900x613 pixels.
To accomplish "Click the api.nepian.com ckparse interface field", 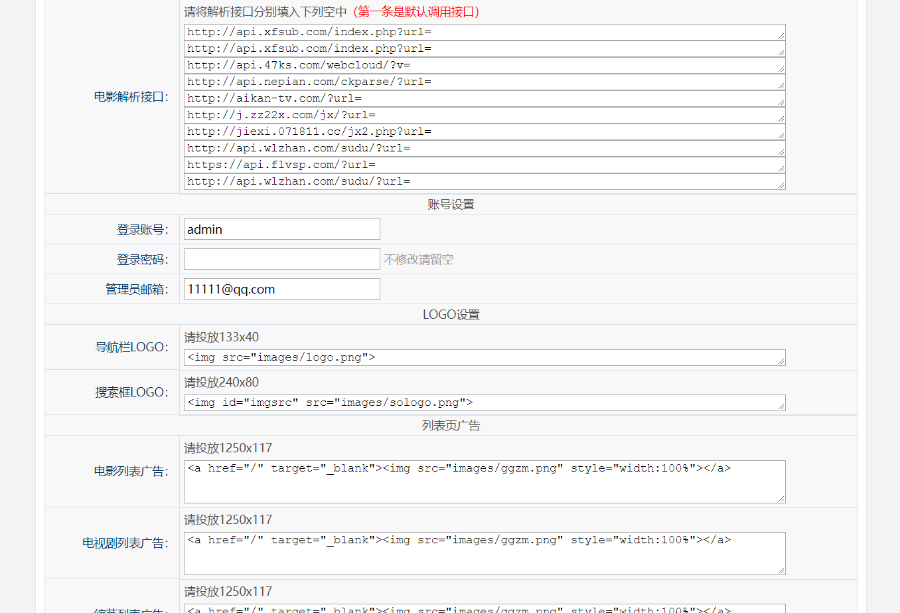I will point(484,82).
